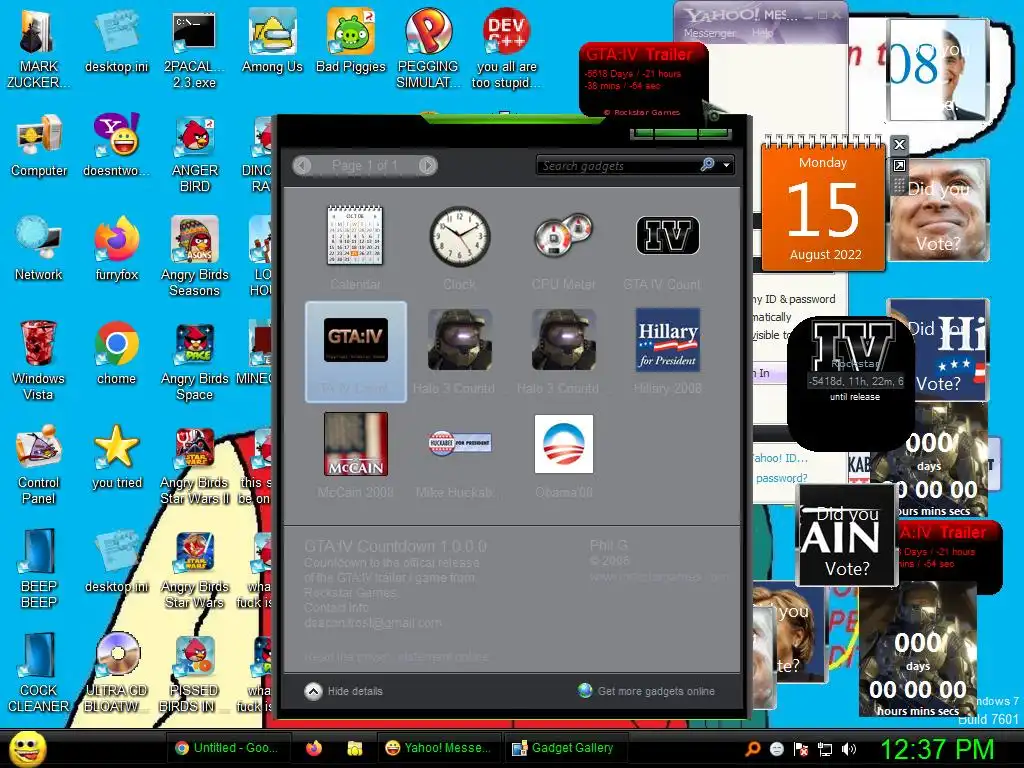Open Firefox from the taskbar
Screen dimensions: 1024x768
tap(313, 748)
